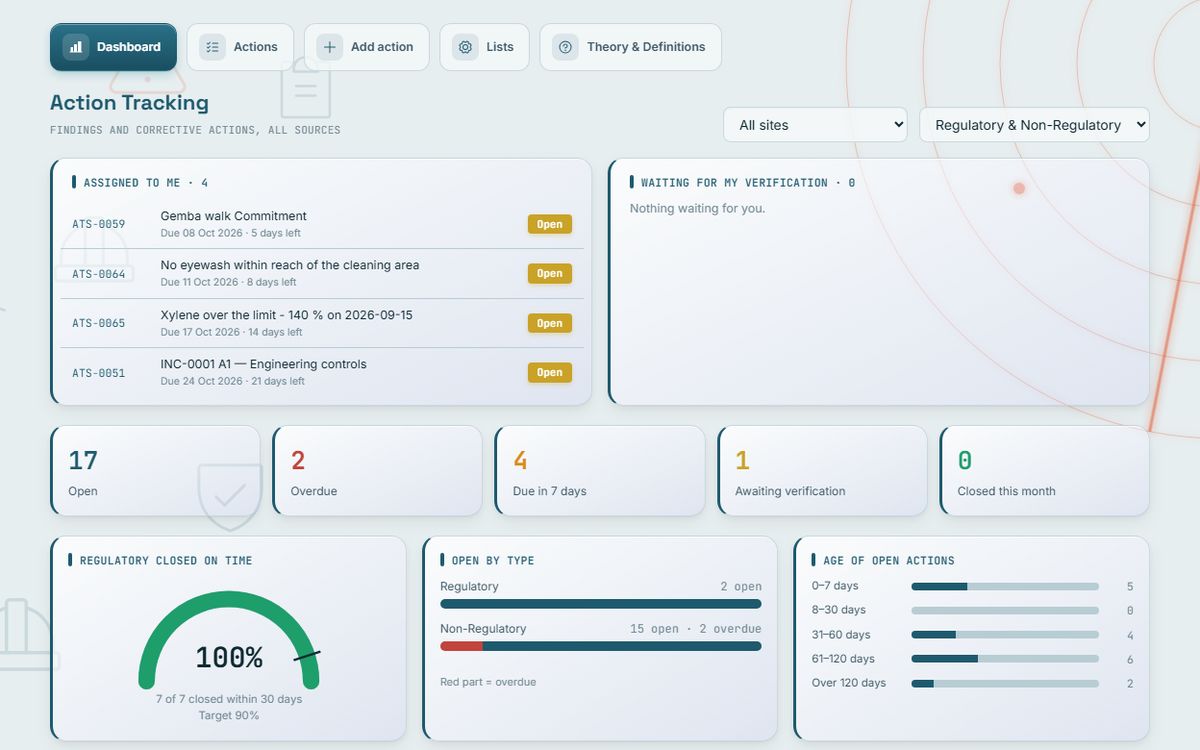1200x750 pixels.
Task: Click the eyewash cleaning area action title
Action: [290, 265]
